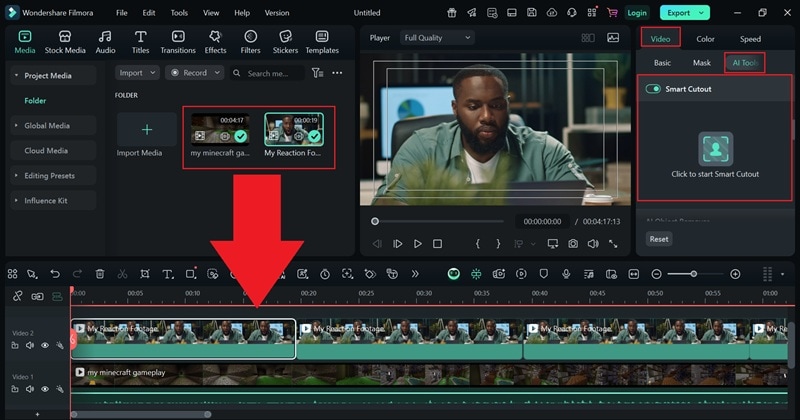Open the Audio tab
The width and height of the screenshot is (800, 420).
pyautogui.click(x=105, y=42)
